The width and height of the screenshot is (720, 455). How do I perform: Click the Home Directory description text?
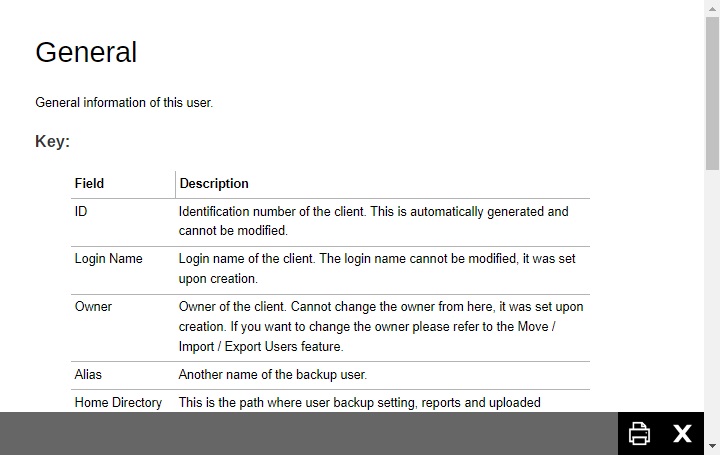click(359, 402)
